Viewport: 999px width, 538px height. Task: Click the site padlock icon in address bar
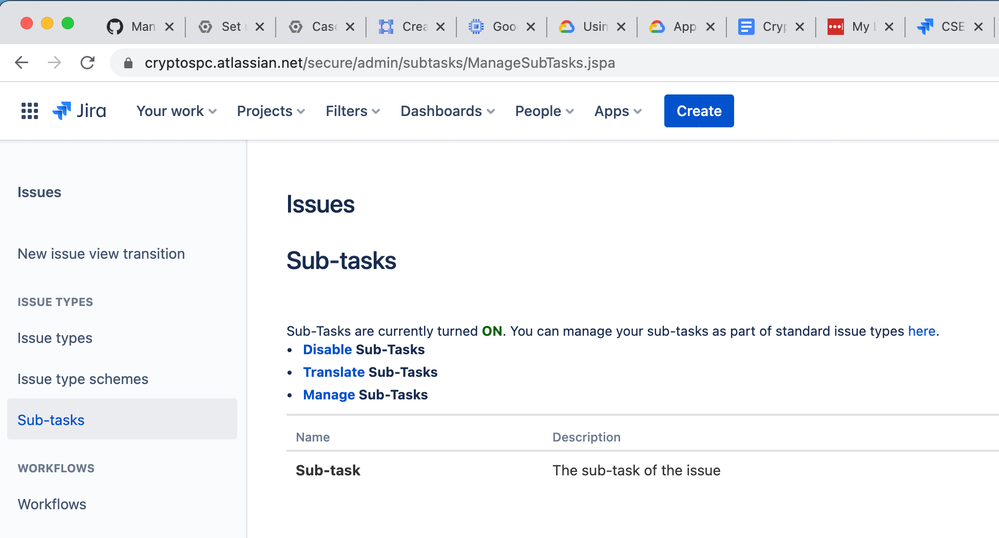coord(128,63)
